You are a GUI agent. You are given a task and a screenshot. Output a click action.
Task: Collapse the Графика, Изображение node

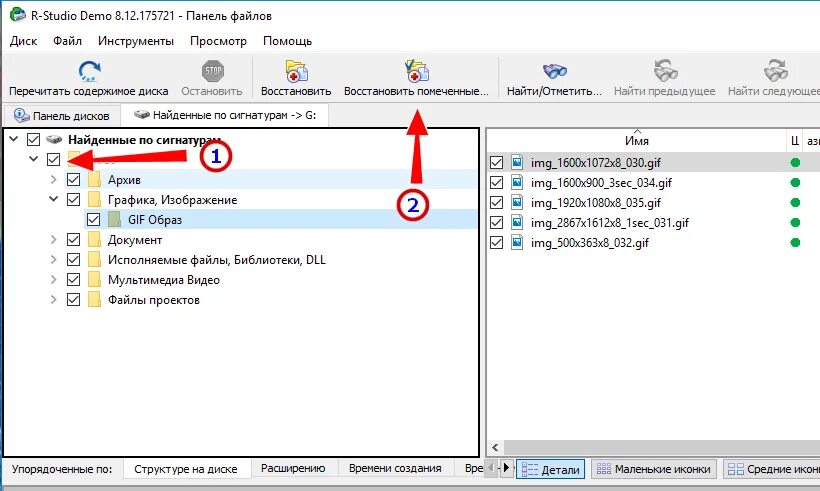click(x=53, y=199)
